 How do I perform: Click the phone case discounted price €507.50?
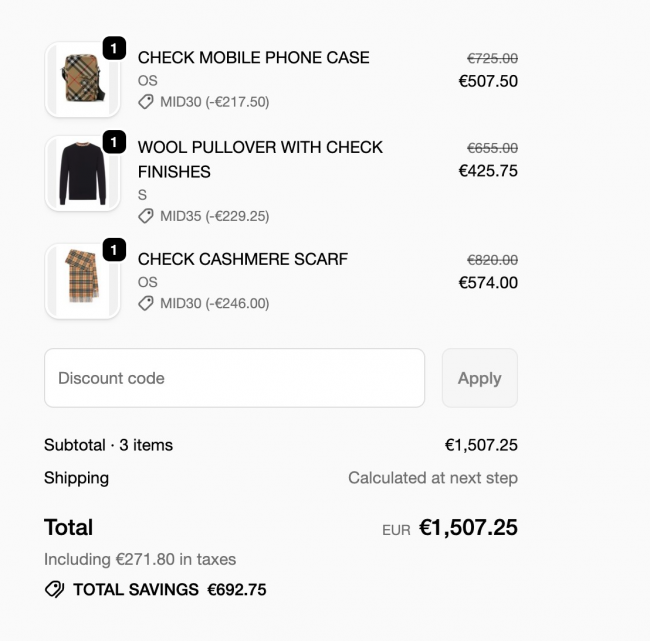click(488, 81)
